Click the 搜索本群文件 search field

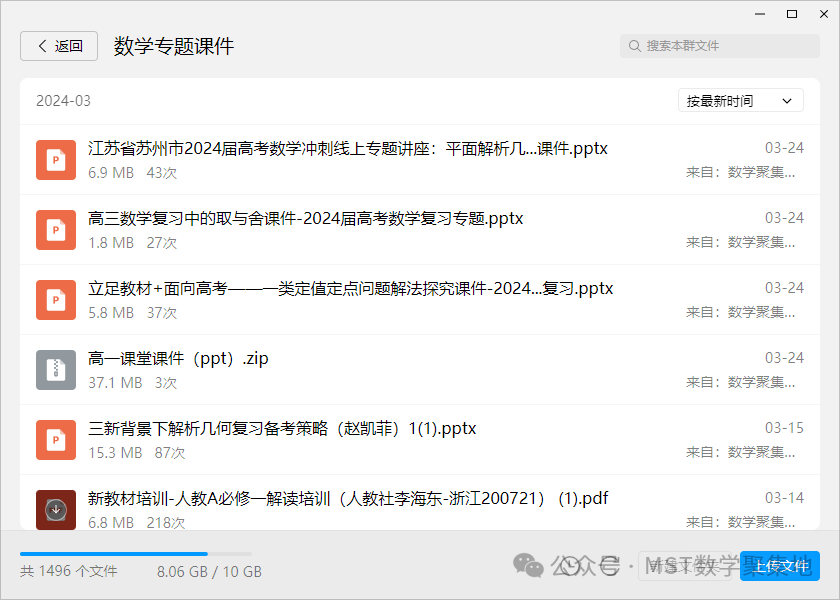(719, 46)
